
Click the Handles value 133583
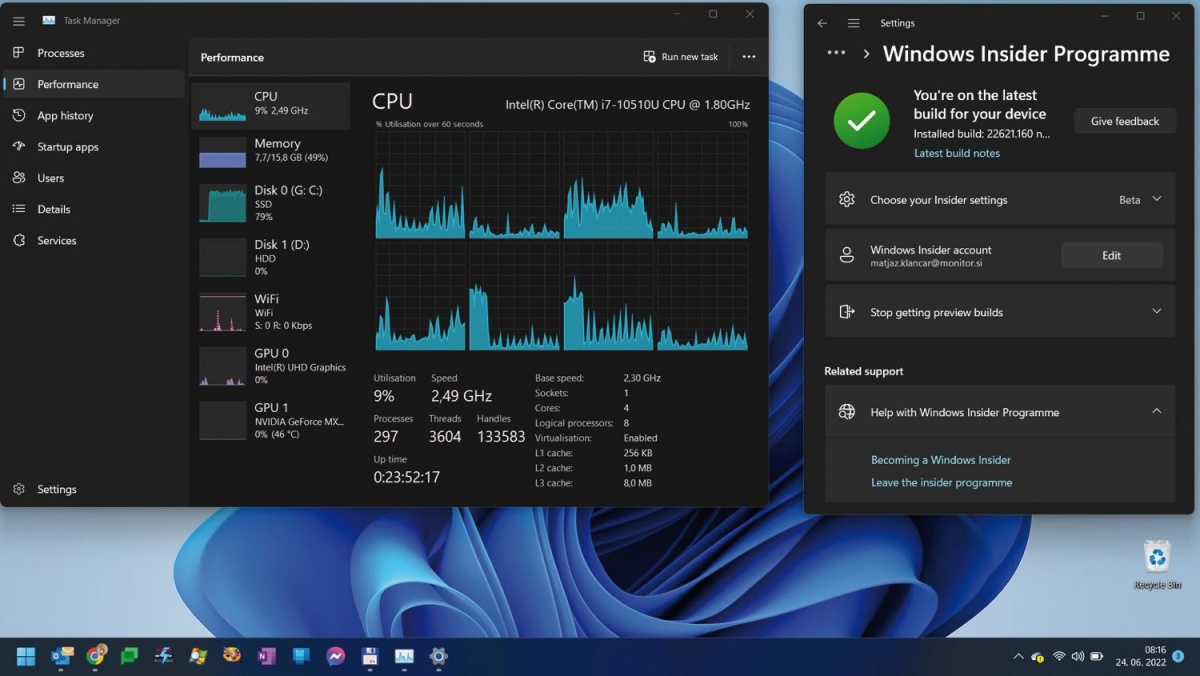(x=501, y=436)
